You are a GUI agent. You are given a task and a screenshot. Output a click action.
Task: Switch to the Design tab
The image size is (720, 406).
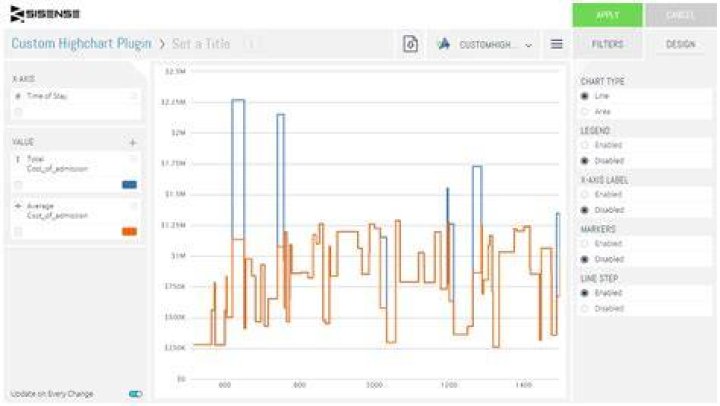coord(681,44)
